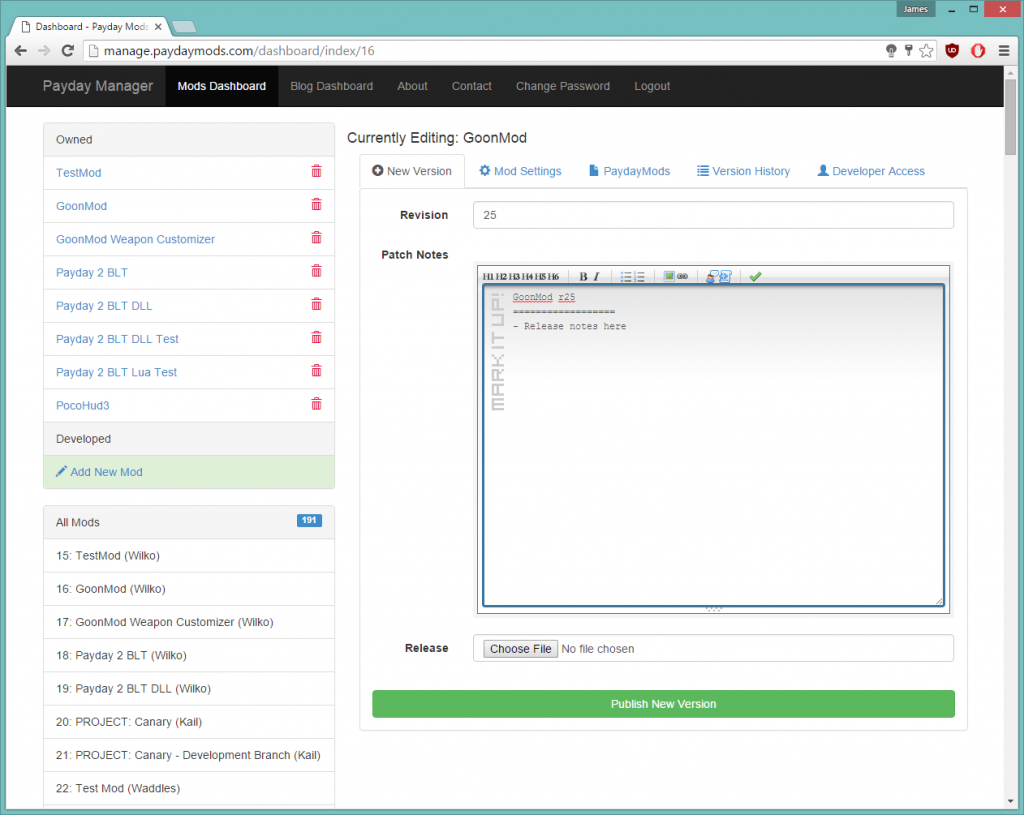The image size is (1024, 815).
Task: Open the TestMod link under Owned
Action: [x=78, y=173]
